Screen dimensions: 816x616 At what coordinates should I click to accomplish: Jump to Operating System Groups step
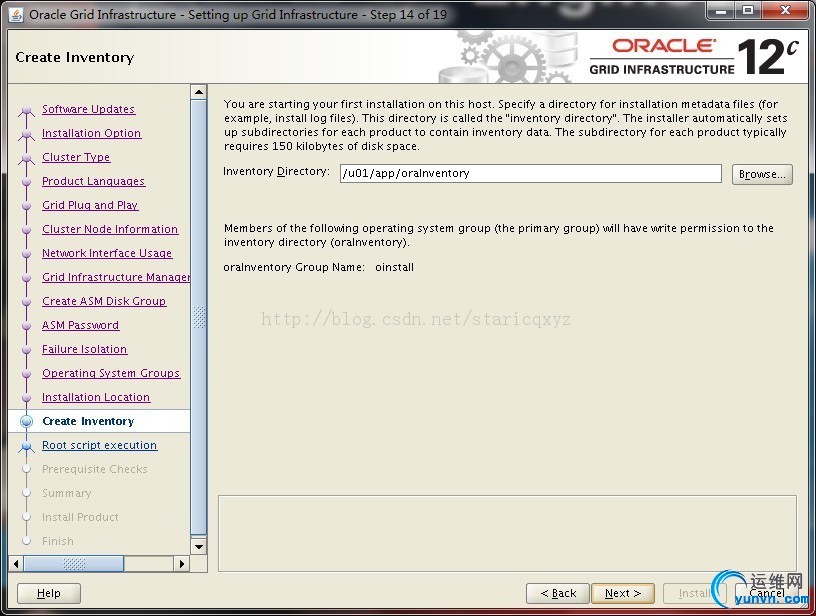(x=111, y=373)
